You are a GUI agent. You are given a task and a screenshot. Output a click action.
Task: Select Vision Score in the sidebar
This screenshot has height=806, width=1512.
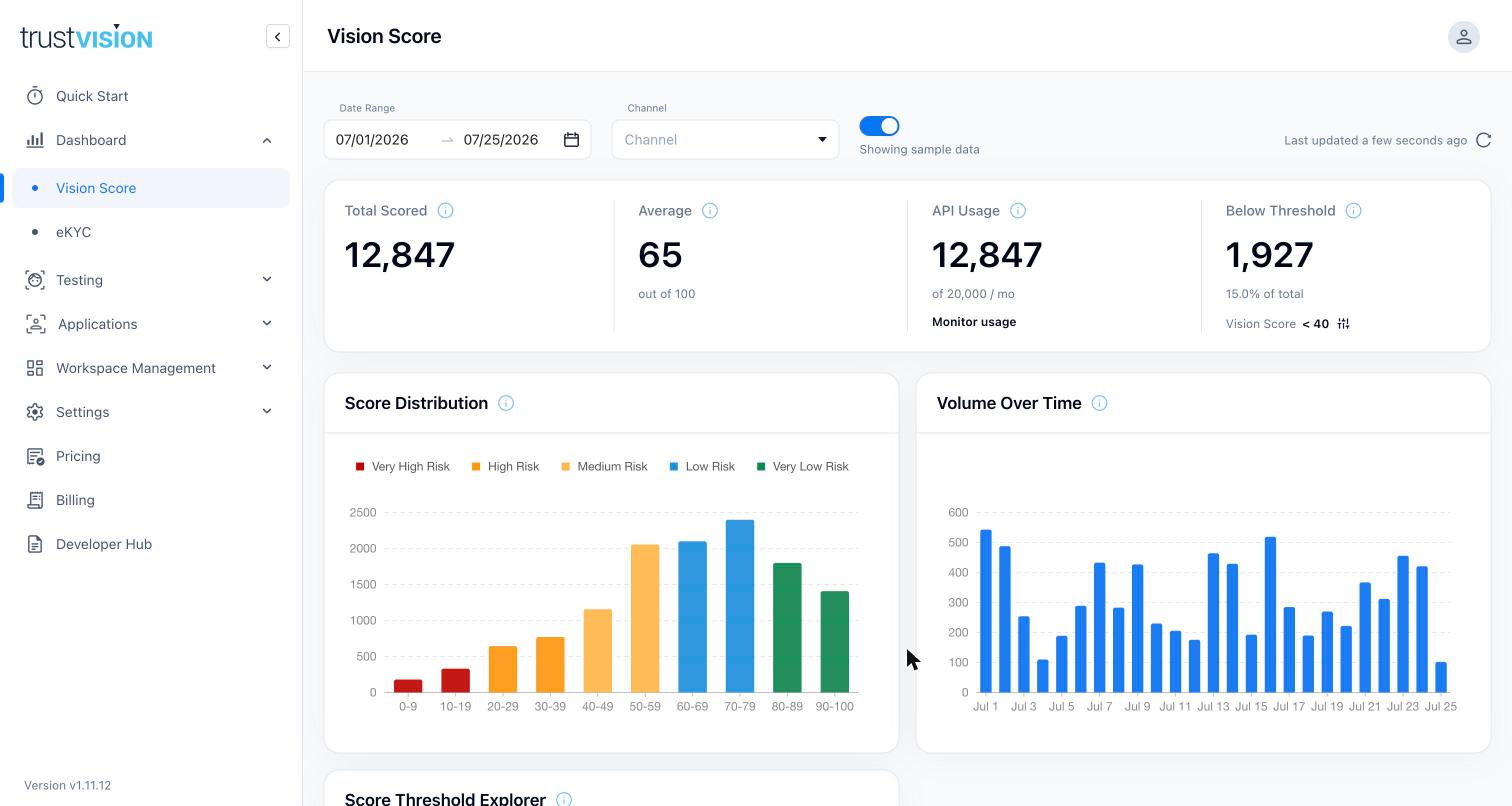tap(151, 188)
